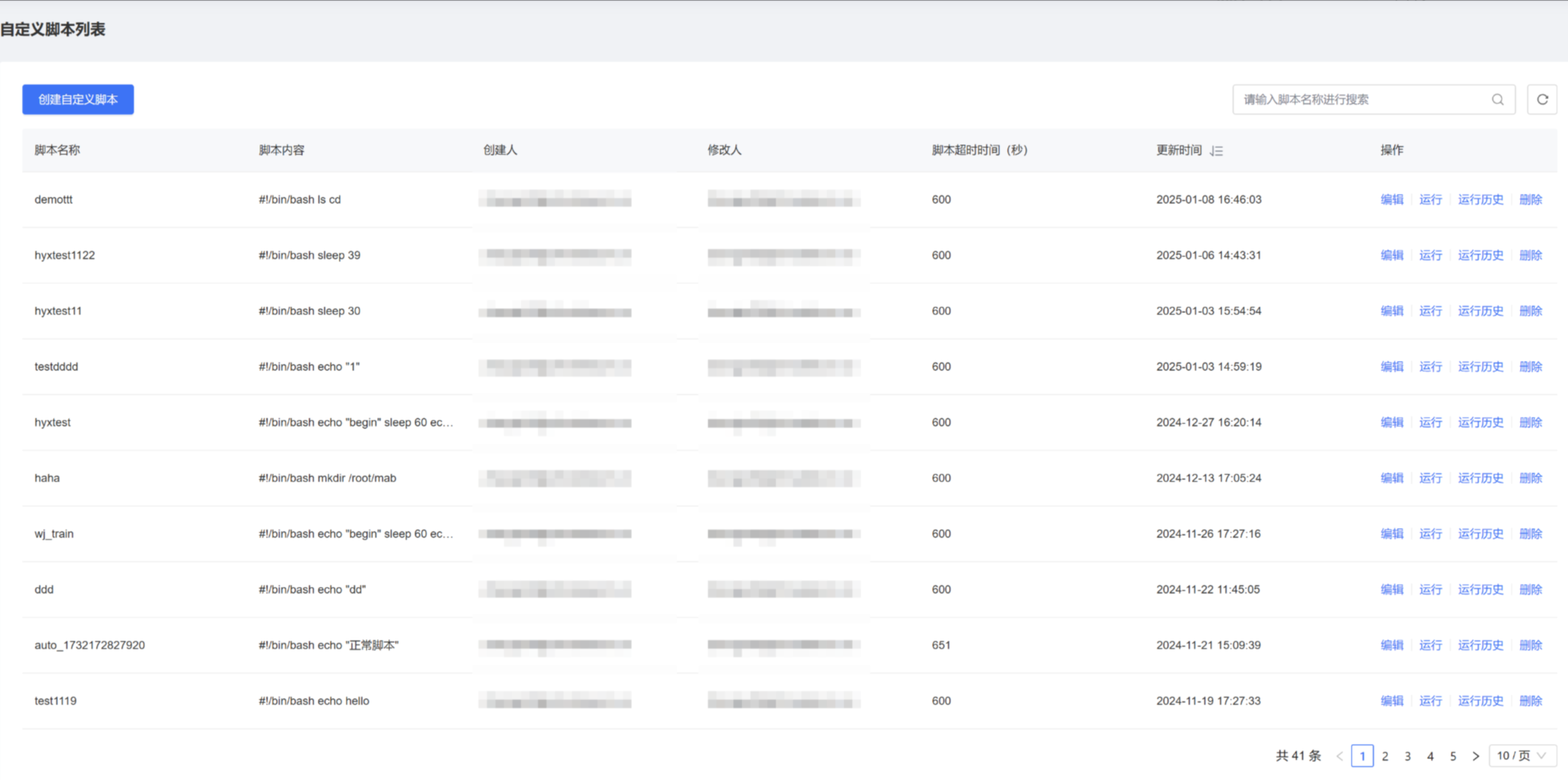Click the 共 41 条 total count text

click(x=1298, y=756)
